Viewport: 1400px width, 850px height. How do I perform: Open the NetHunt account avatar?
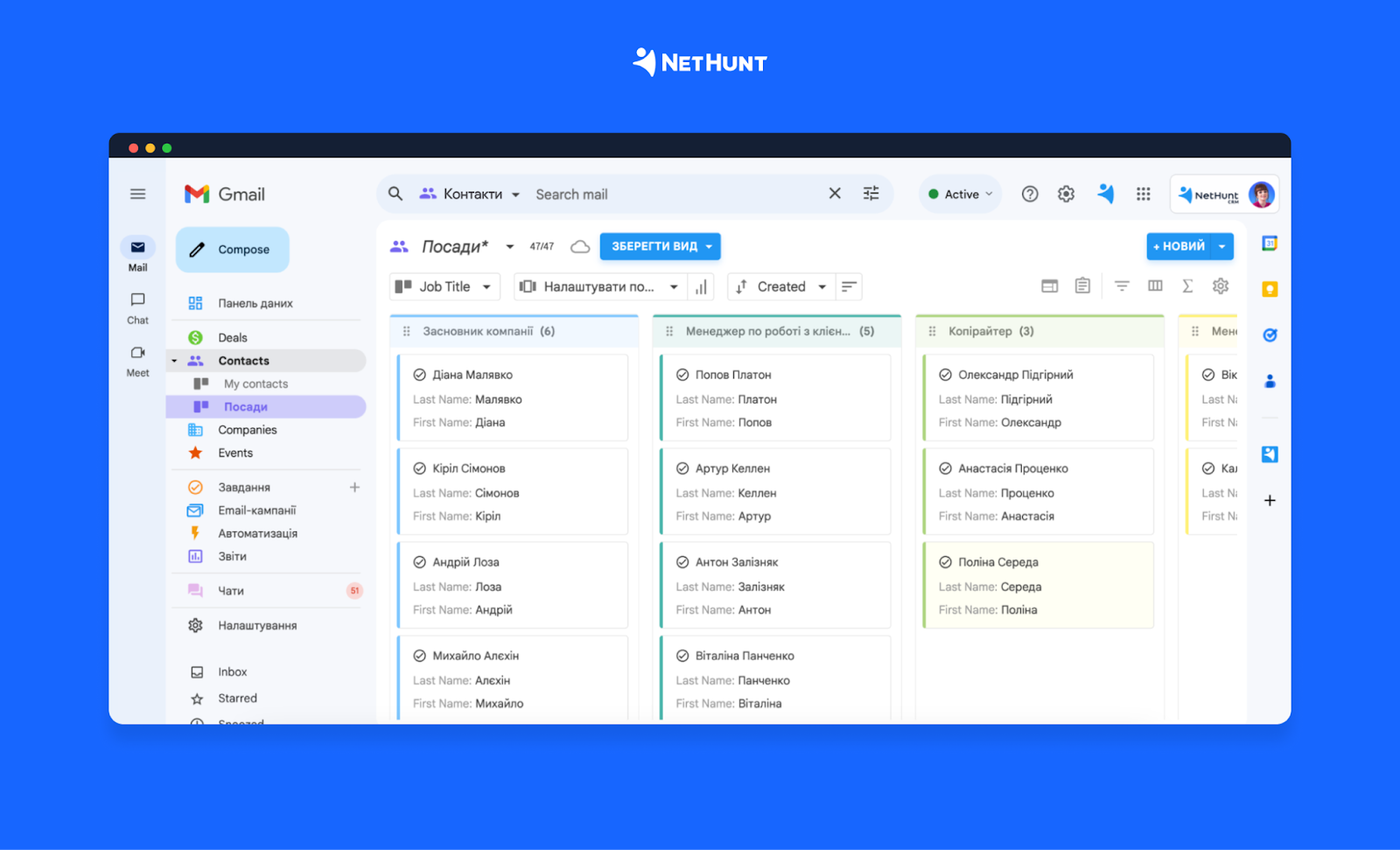coord(1261,194)
